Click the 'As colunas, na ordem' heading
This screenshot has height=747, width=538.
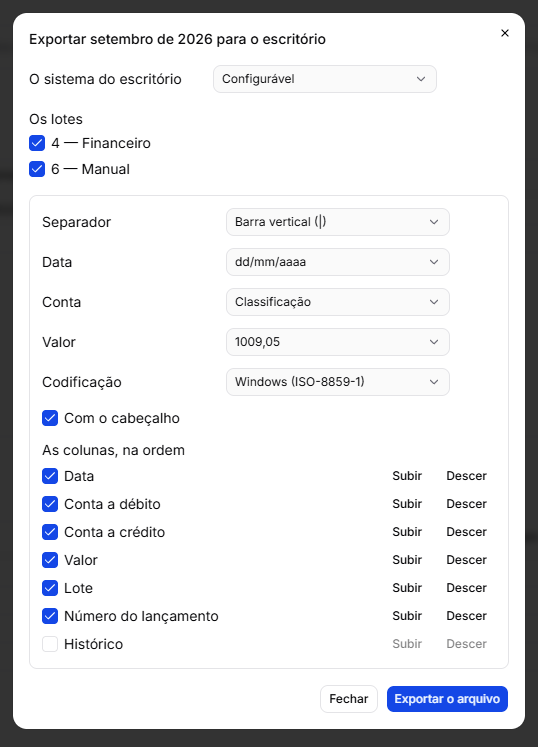pos(113,450)
